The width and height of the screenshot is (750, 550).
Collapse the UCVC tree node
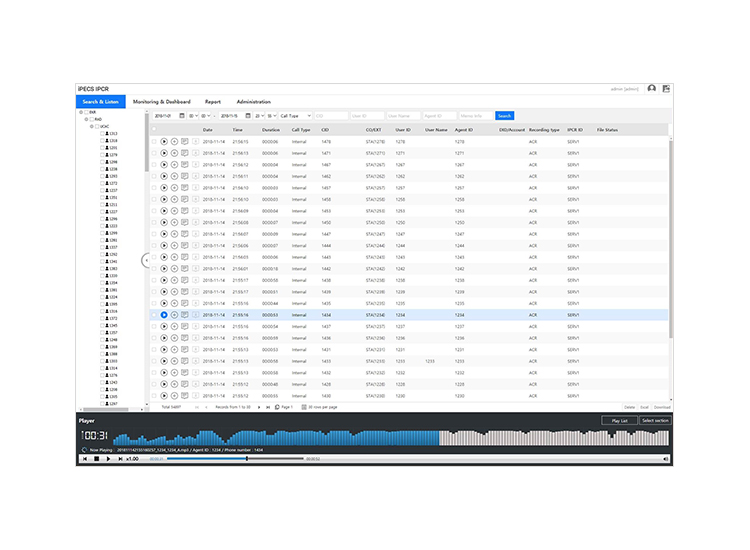point(91,126)
